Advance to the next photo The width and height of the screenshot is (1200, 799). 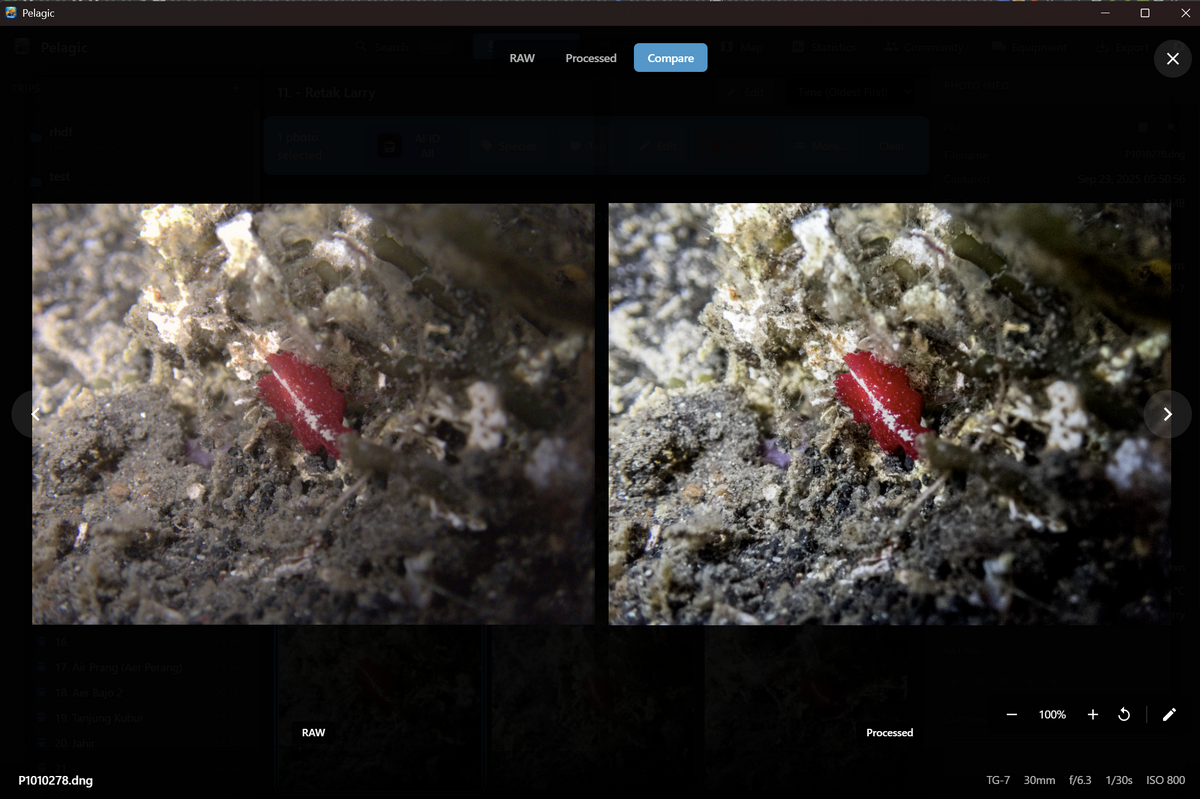click(1167, 414)
